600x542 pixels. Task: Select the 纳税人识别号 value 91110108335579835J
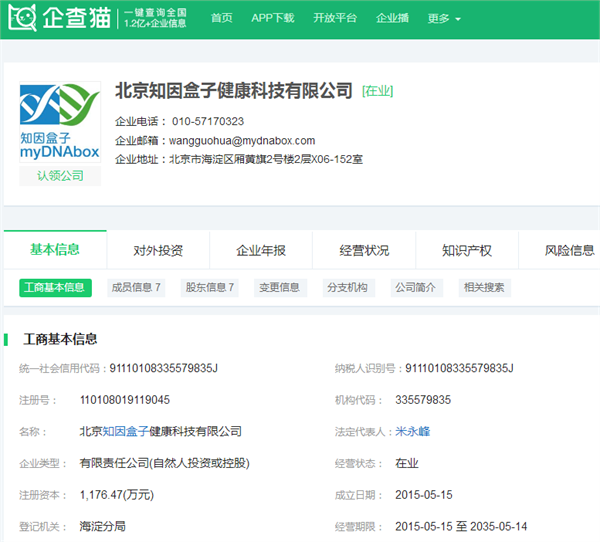click(x=459, y=368)
